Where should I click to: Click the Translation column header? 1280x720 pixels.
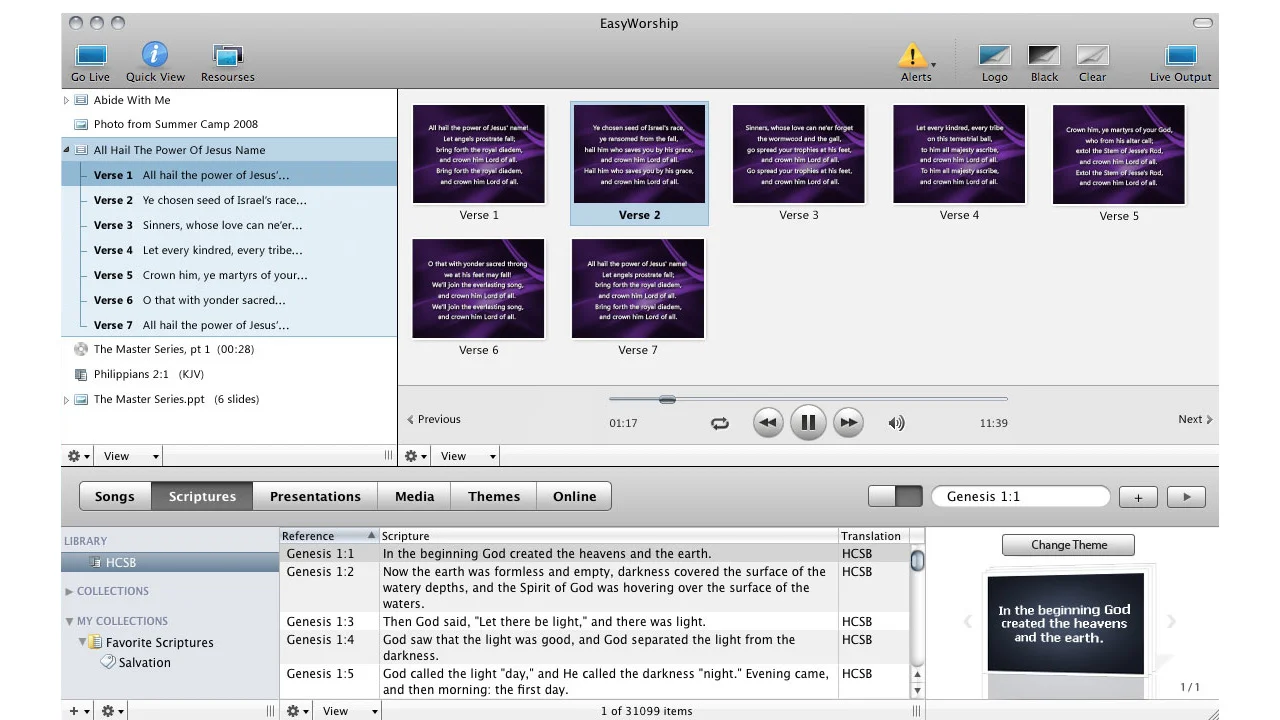pyautogui.click(x=873, y=536)
